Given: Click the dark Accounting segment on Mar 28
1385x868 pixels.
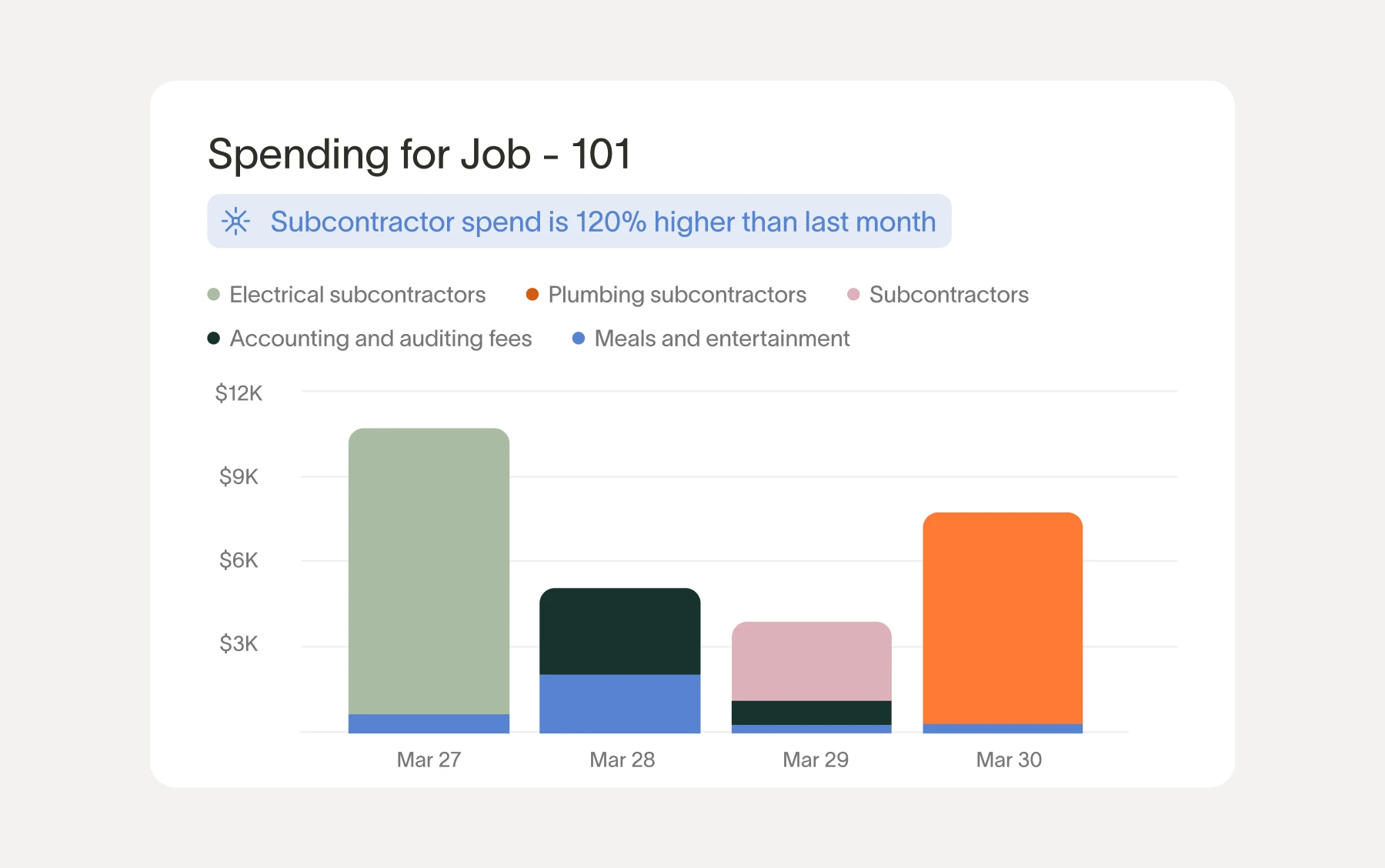Looking at the screenshot, I should click(619, 631).
